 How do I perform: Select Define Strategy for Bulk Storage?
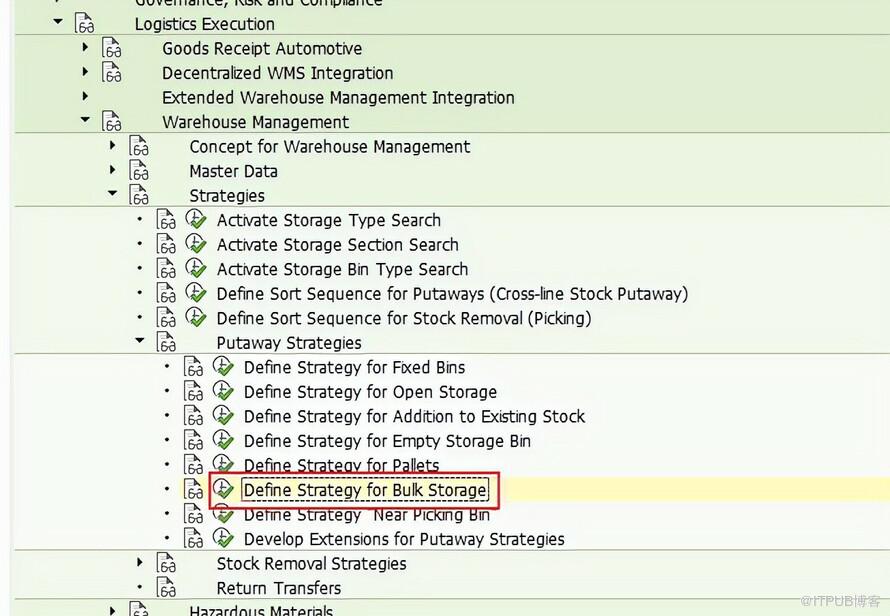[365, 490]
